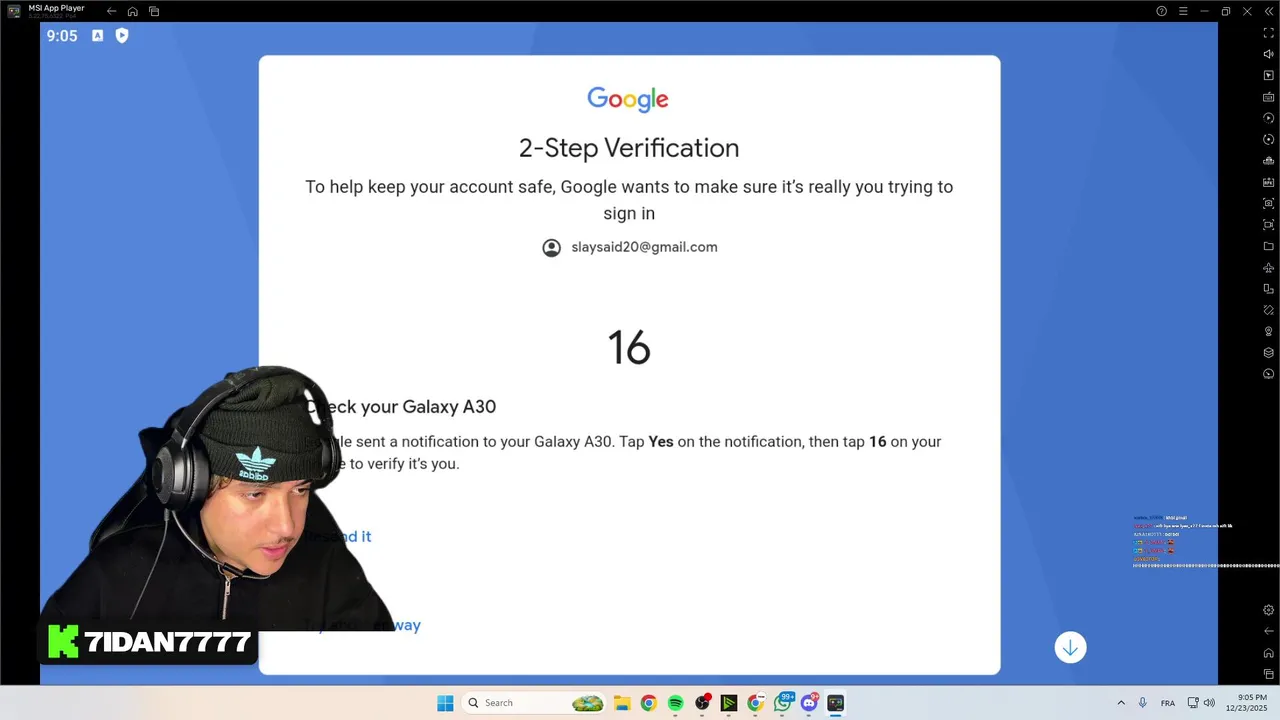The width and height of the screenshot is (1280, 720).
Task: Open the set location sidebar icon
Action: [1268, 331]
